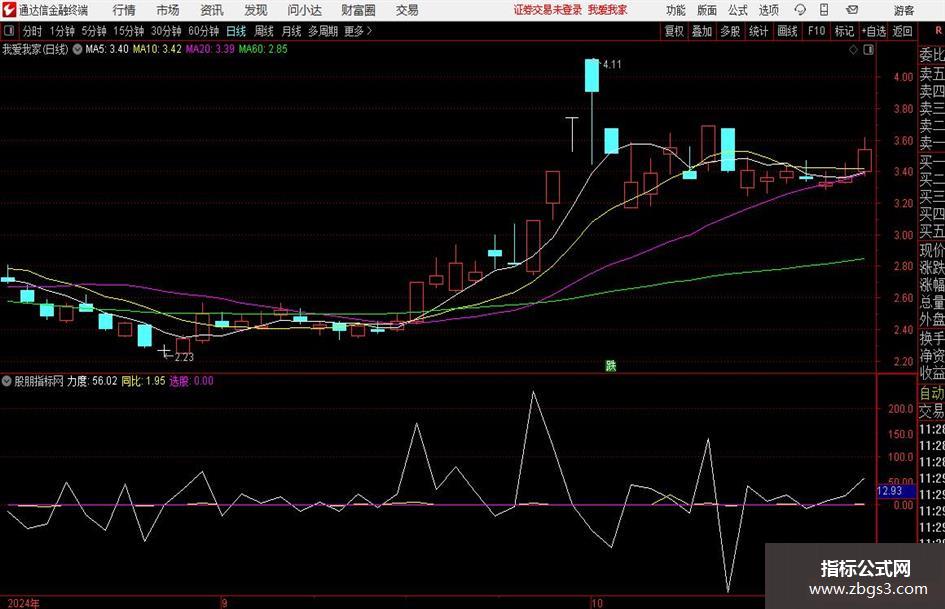Click the red R icon at the right edge
The image size is (945, 609).
pos(938,31)
